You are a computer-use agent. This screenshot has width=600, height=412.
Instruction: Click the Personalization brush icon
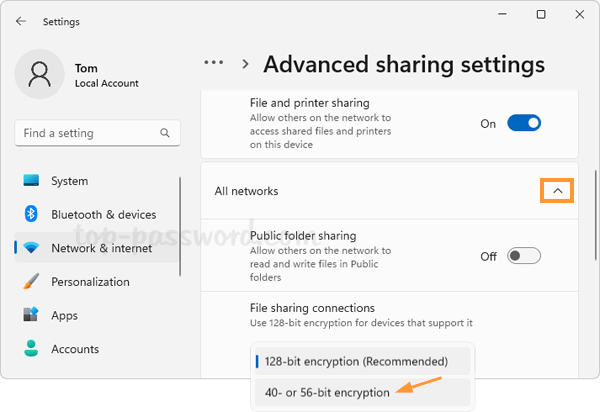[x=31, y=282]
